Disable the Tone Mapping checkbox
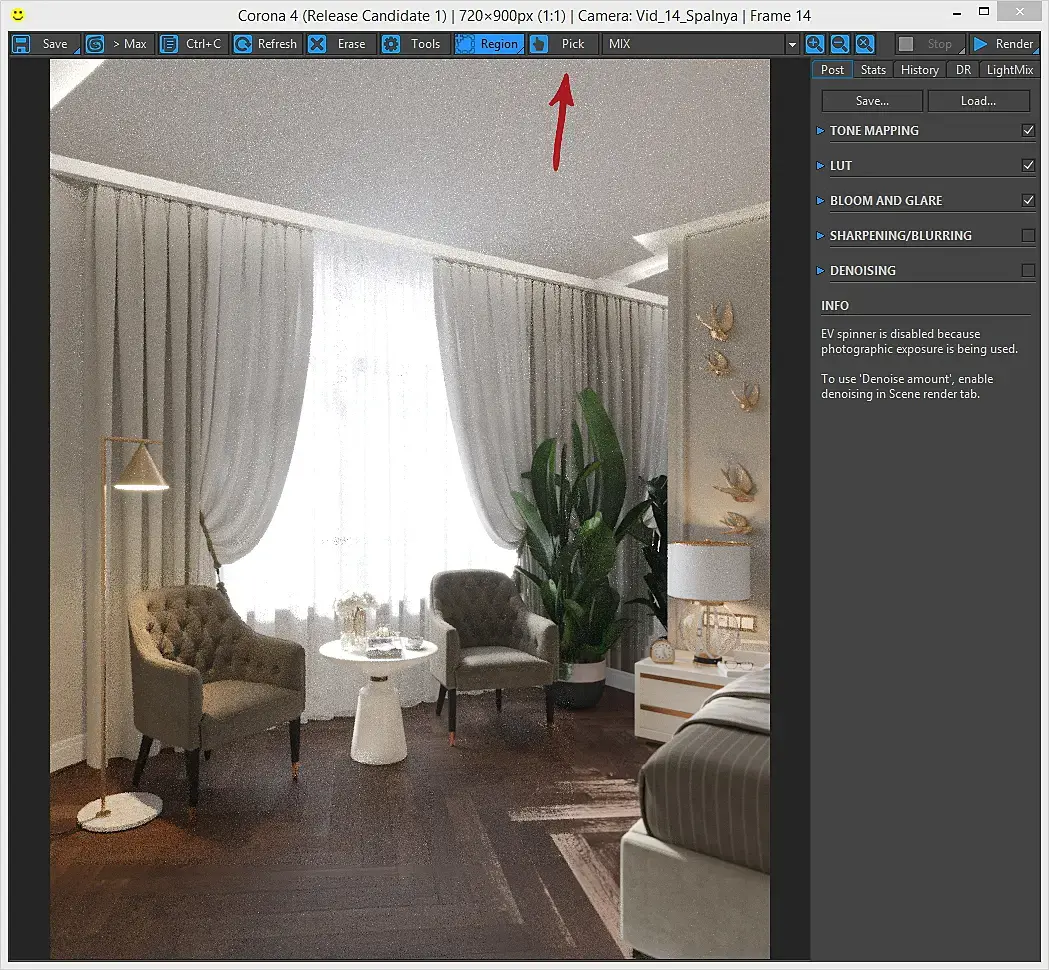The height and width of the screenshot is (970, 1049). [x=1028, y=130]
